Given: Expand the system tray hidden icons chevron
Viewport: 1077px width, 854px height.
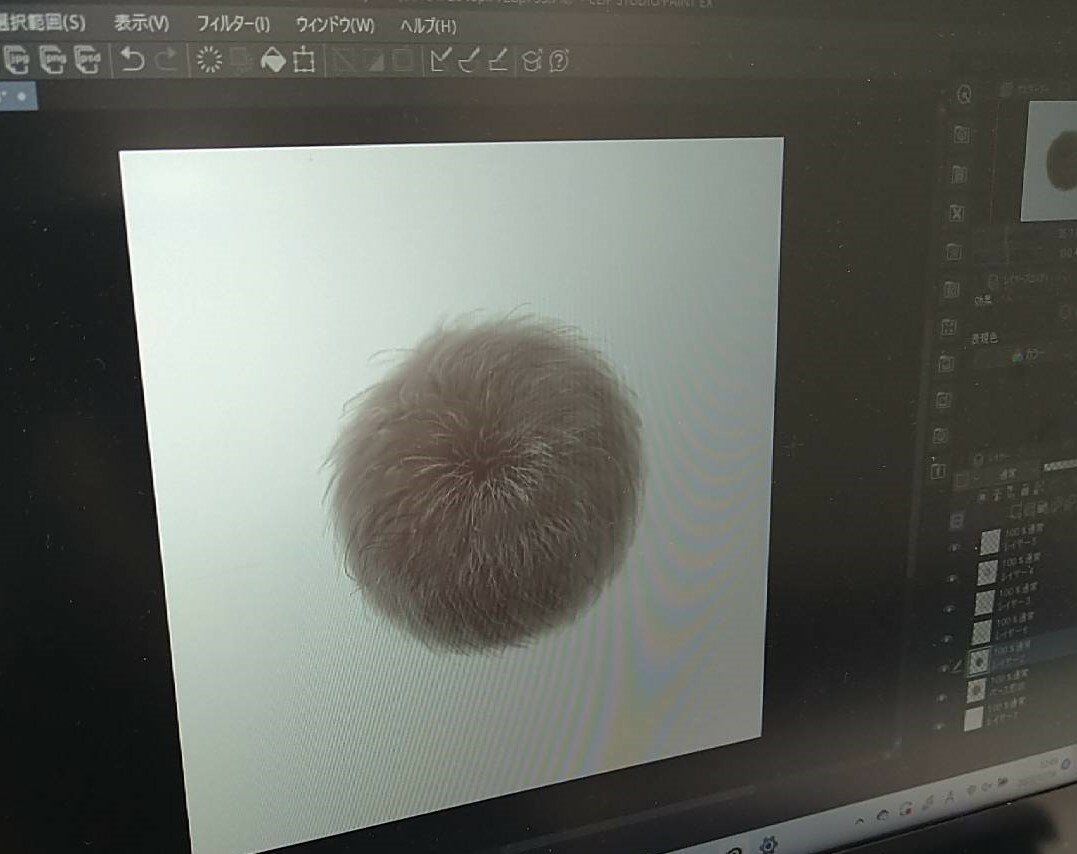Looking at the screenshot, I should click(x=861, y=821).
